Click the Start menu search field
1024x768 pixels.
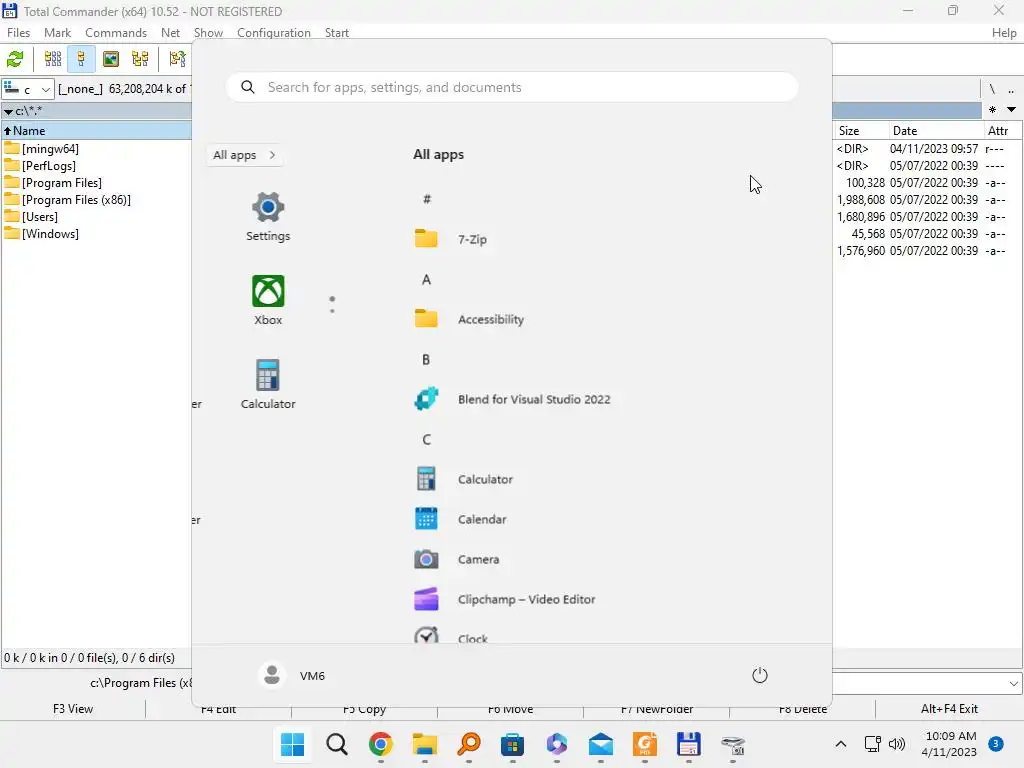pyautogui.click(x=512, y=87)
